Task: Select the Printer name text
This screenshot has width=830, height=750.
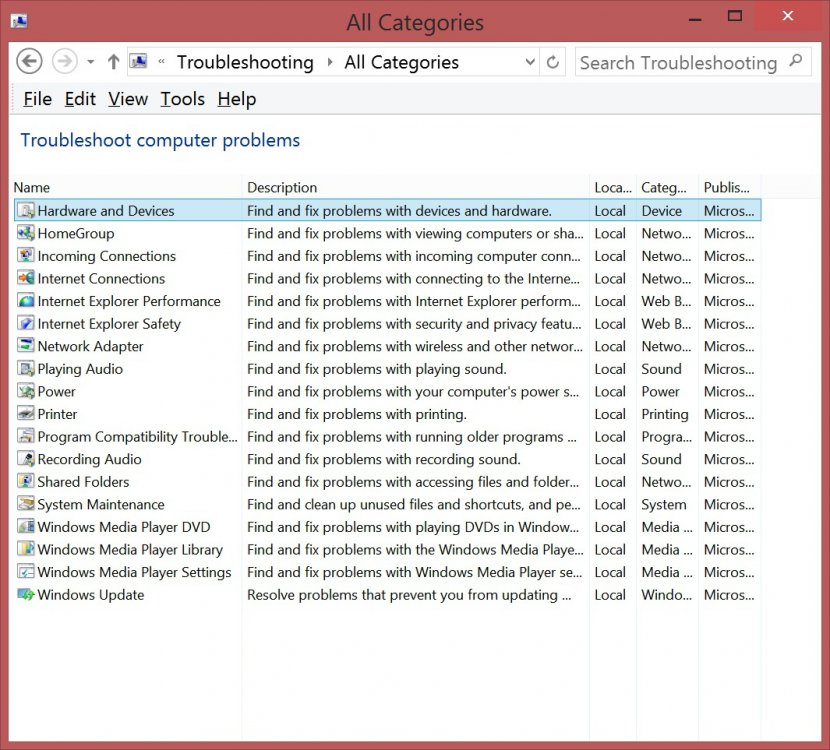Action: coord(57,414)
